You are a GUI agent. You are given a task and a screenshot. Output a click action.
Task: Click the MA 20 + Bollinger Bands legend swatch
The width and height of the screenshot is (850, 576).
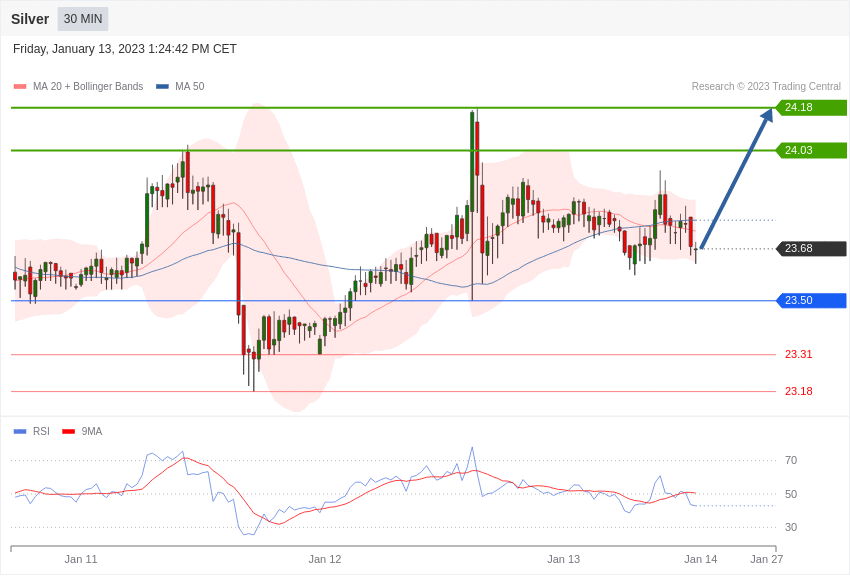click(x=20, y=87)
